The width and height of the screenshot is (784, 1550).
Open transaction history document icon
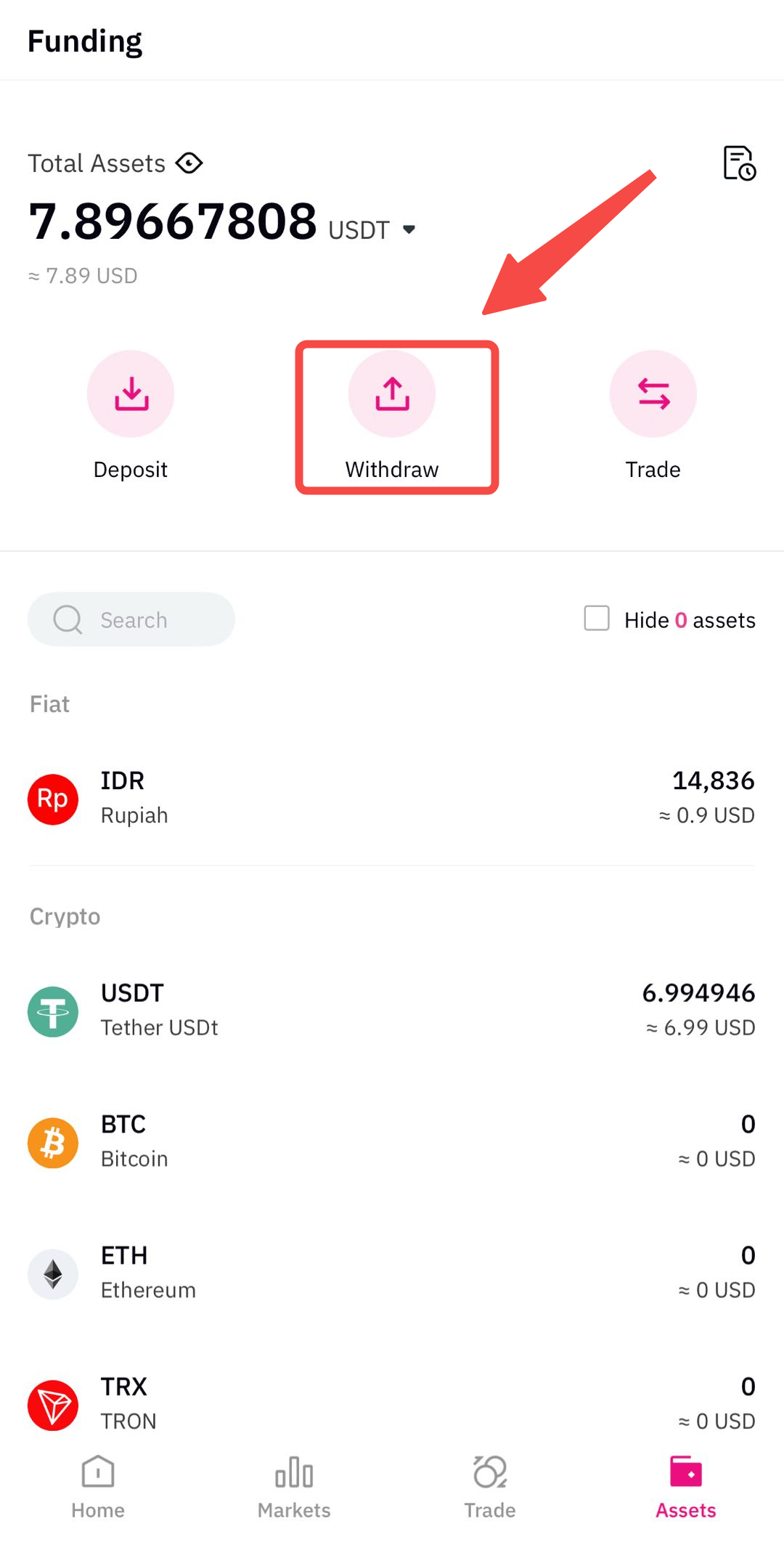739,163
